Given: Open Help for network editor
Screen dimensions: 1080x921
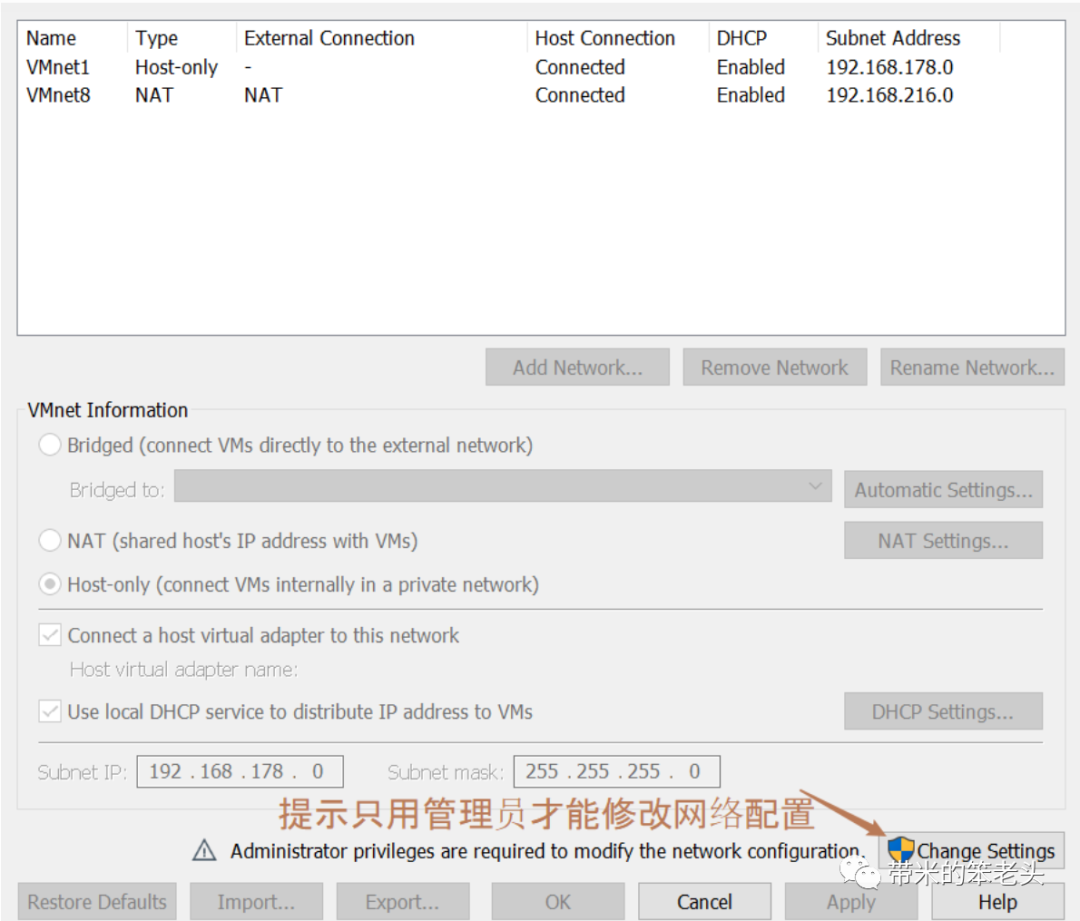Looking at the screenshot, I should (998, 902).
